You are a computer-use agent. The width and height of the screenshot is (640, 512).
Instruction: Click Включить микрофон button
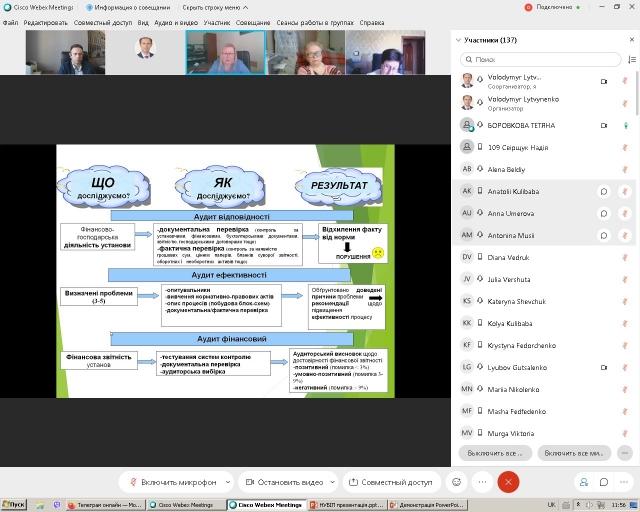point(173,482)
